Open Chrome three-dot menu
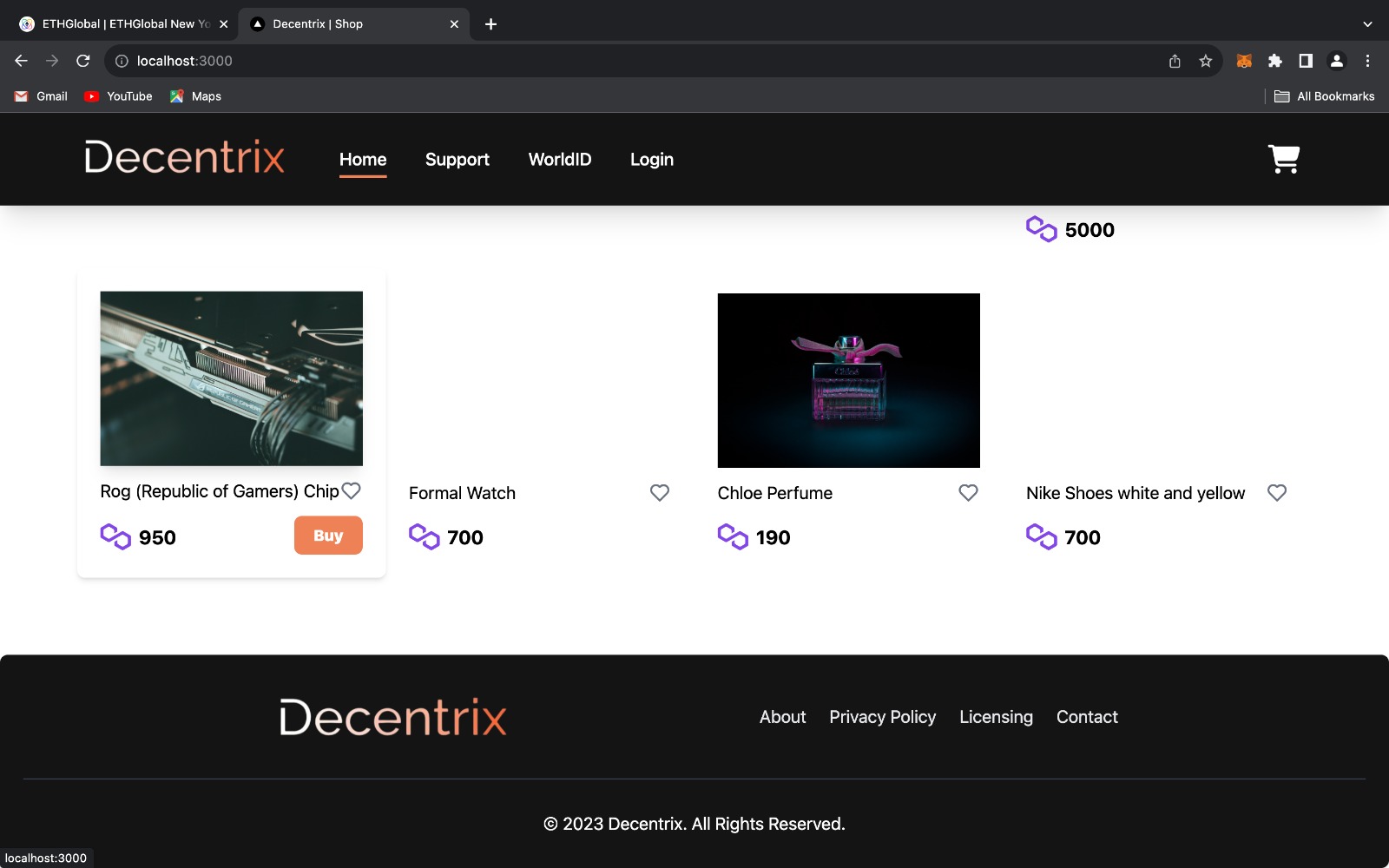The image size is (1389, 868). pyautogui.click(x=1367, y=61)
